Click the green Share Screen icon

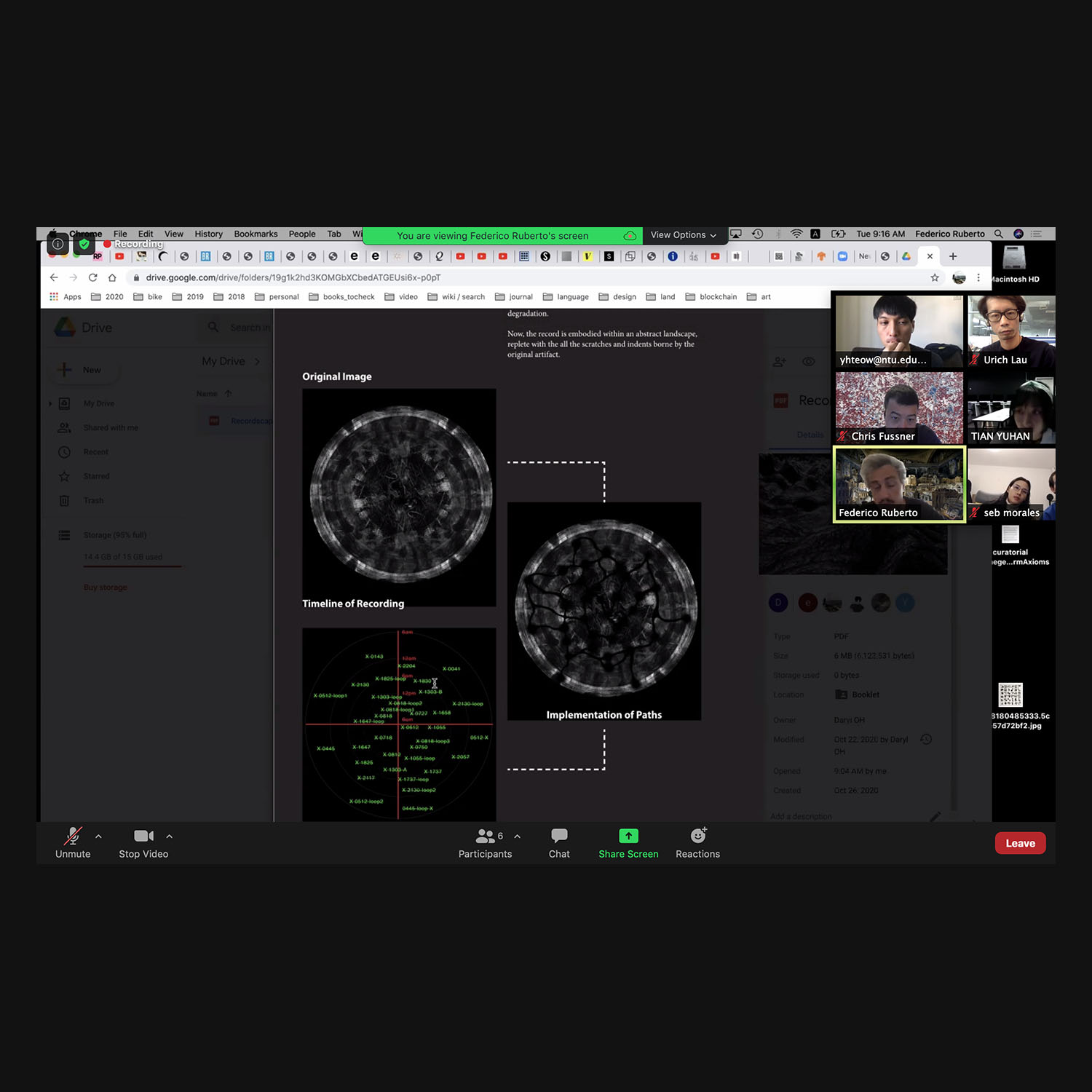click(x=628, y=836)
